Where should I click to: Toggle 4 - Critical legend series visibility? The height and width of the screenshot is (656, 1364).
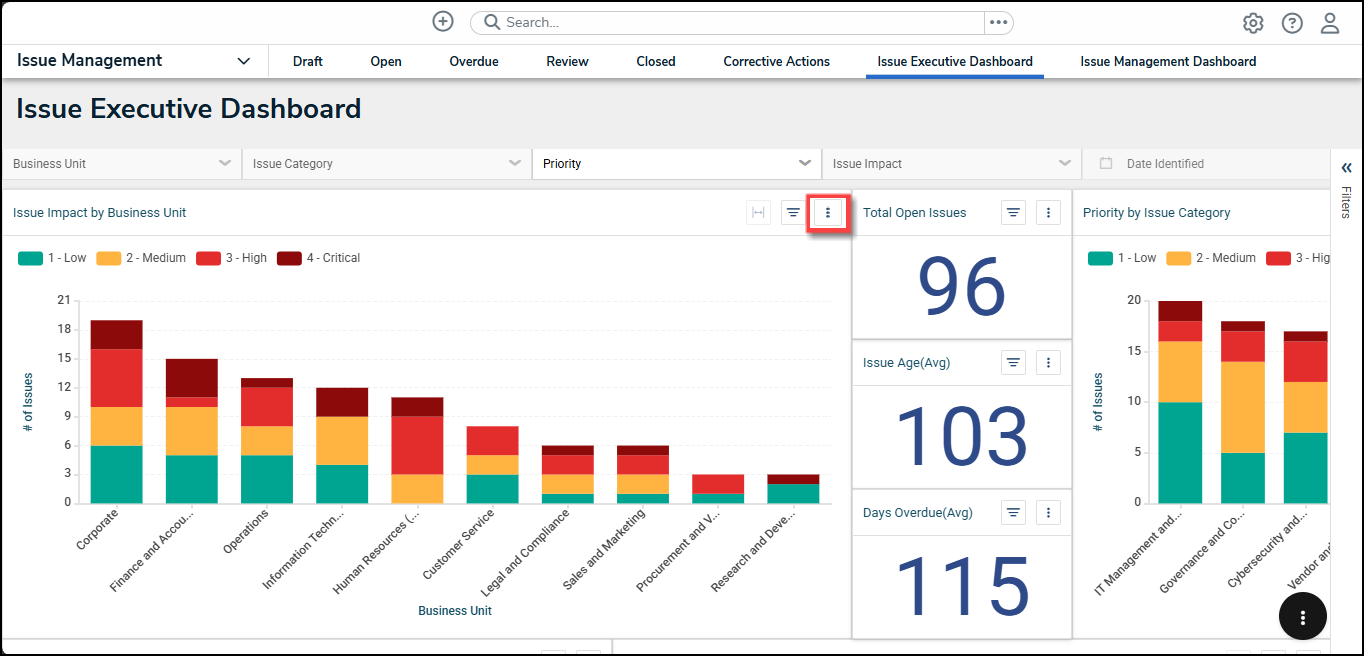[x=318, y=258]
